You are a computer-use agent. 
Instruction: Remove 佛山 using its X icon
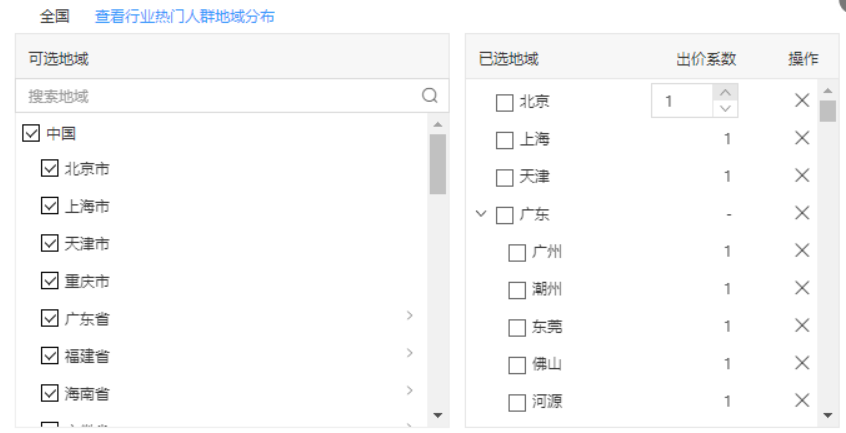(802, 363)
